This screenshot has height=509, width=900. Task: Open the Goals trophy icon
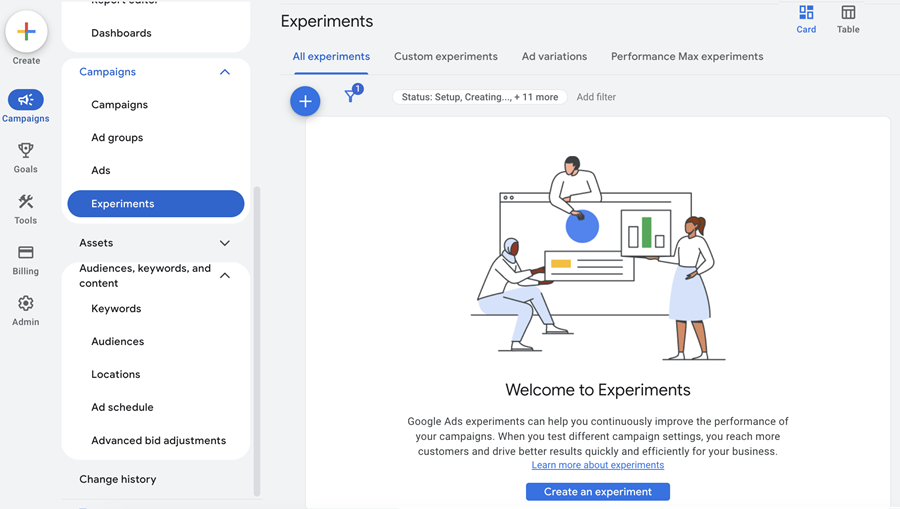(26, 150)
